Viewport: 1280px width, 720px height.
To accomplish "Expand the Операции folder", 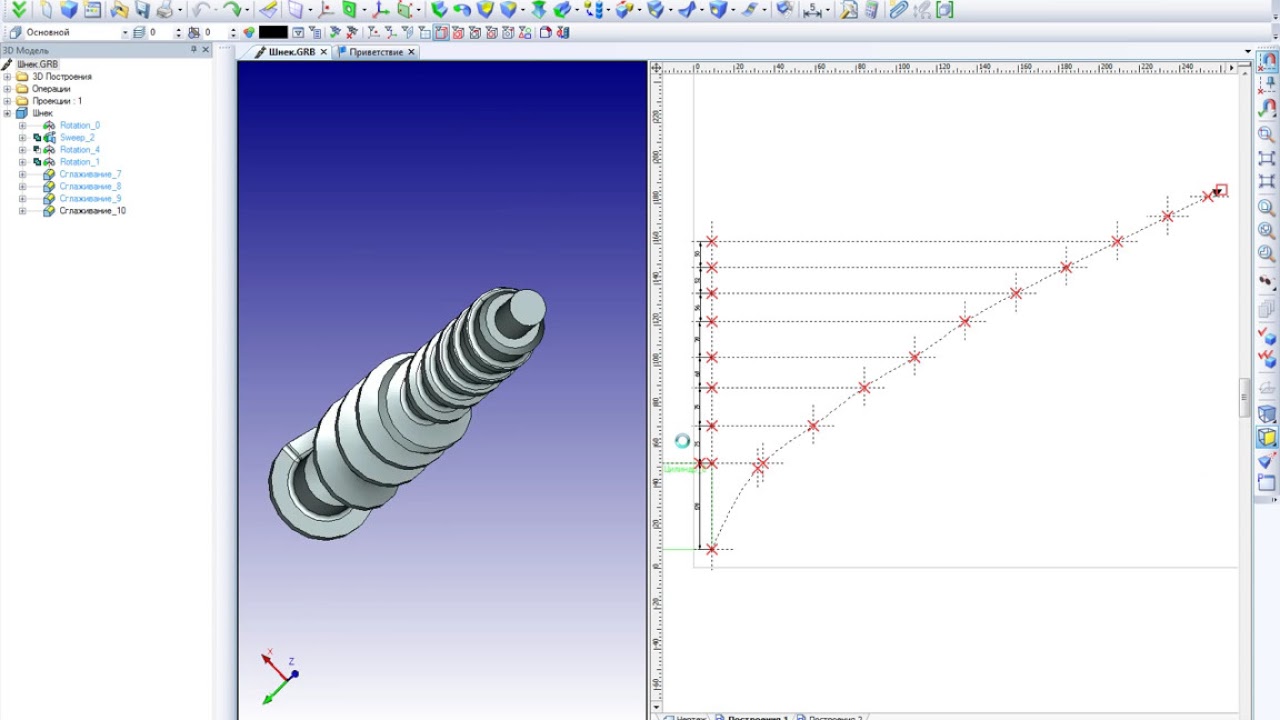I will (7, 89).
